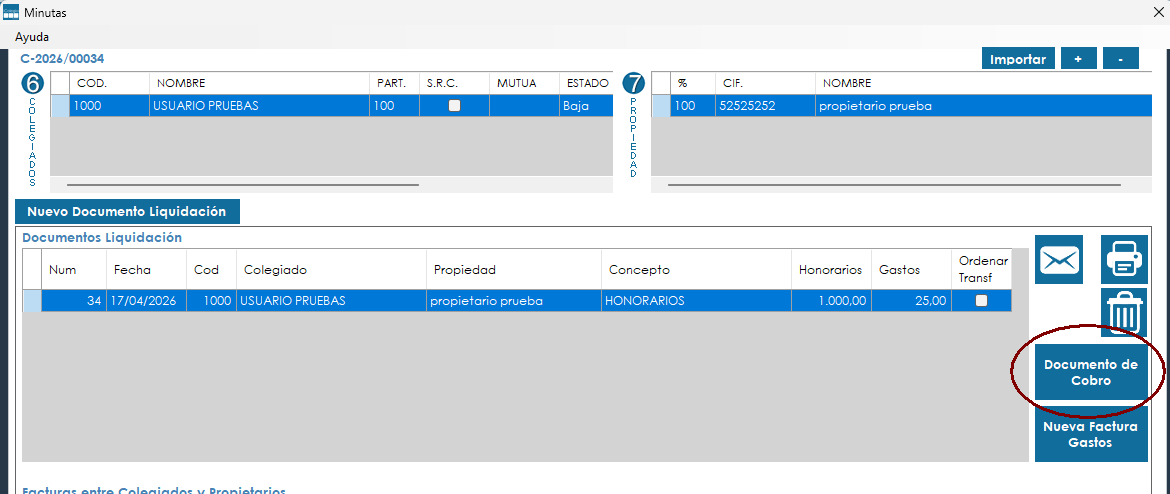Click the number 6 Colegiados badge
This screenshot has width=1170, height=494.
[32, 83]
